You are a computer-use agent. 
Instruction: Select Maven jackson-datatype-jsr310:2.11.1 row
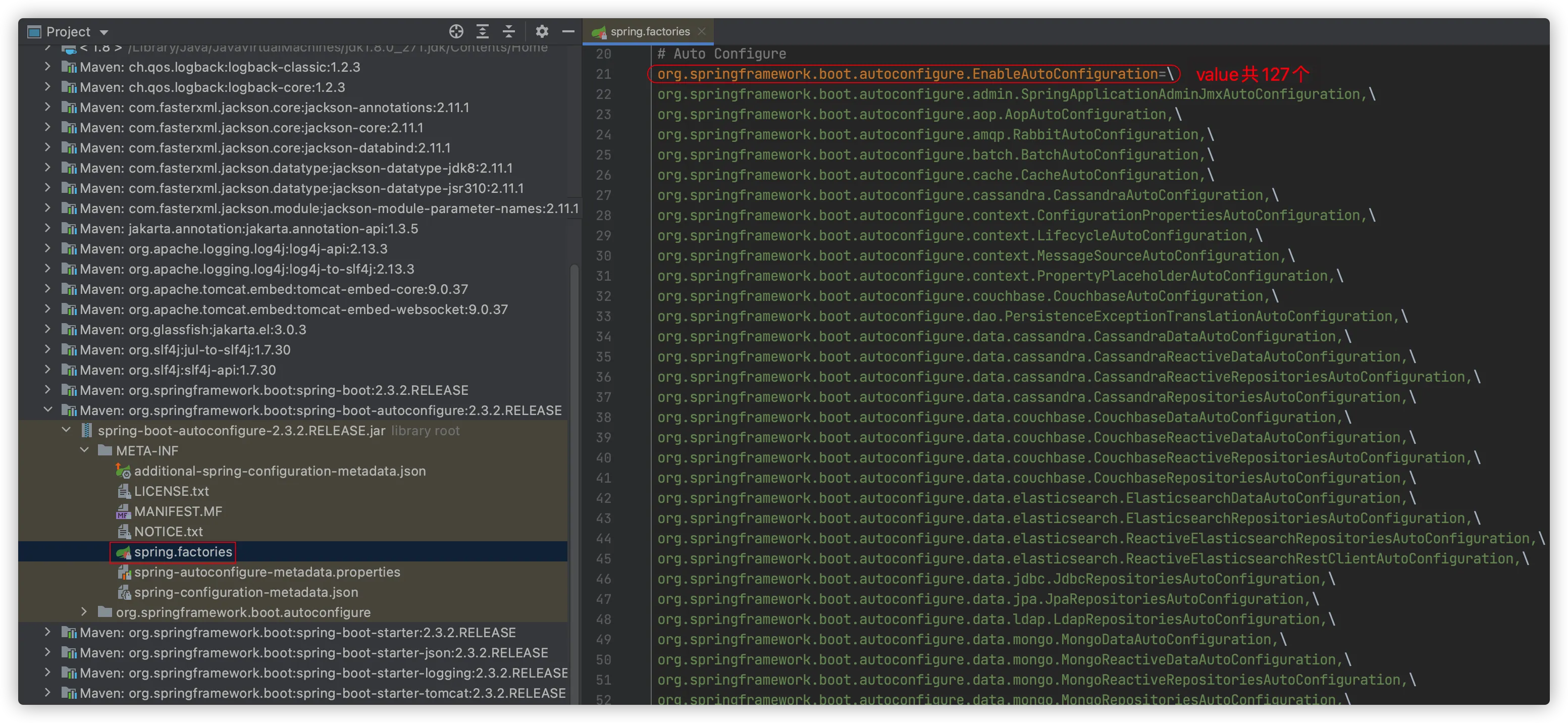(293, 188)
